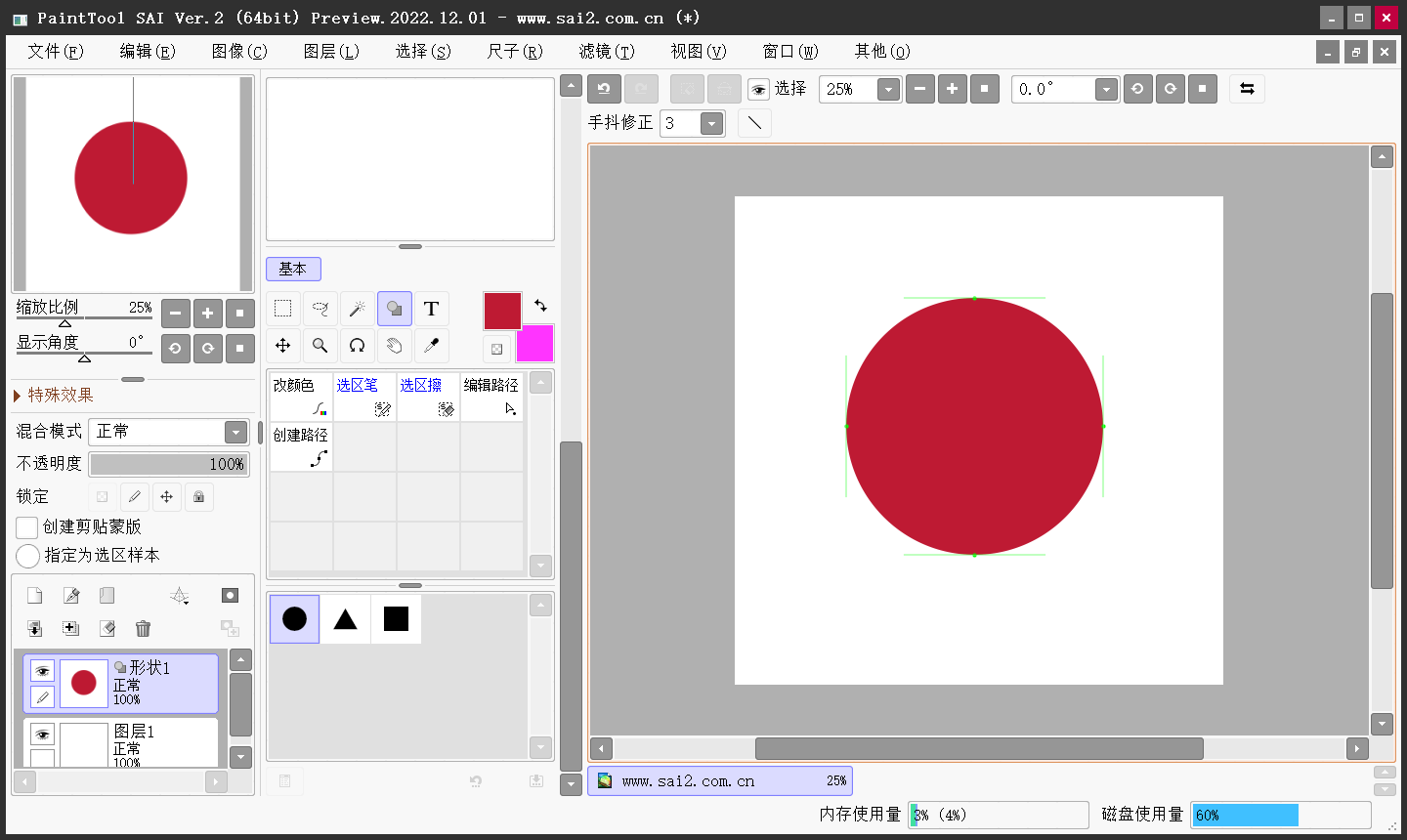Open the 0.0° rotation angle dropdown
The width and height of the screenshot is (1407, 840).
coord(1106,90)
